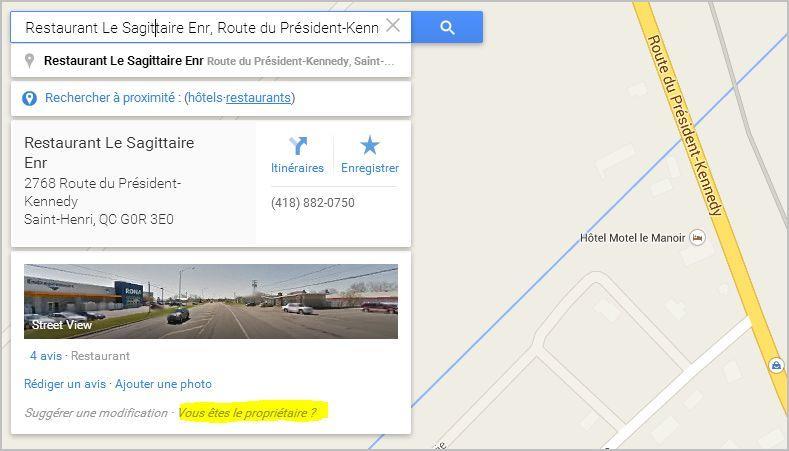Viewport: 789px width, 451px height.
Task: Clear the search box with the X
Action: point(392,25)
